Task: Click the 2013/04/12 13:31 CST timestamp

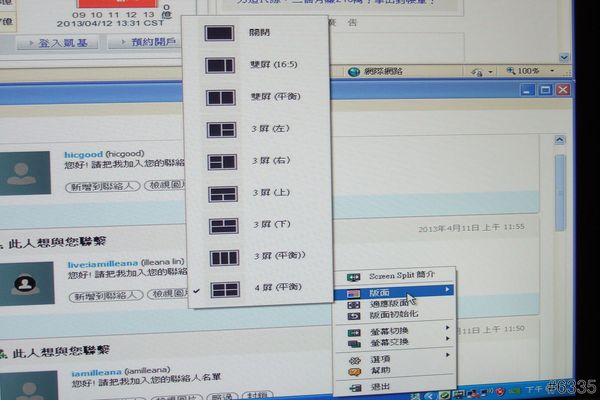Action: pos(110,23)
